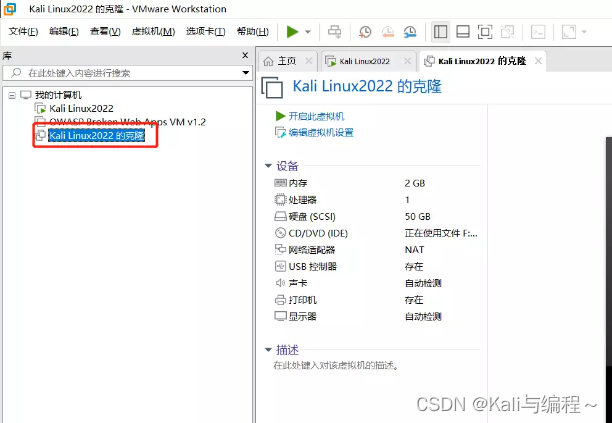
Task: Open the 文件(F) menu
Action: pyautogui.click(x=23, y=31)
